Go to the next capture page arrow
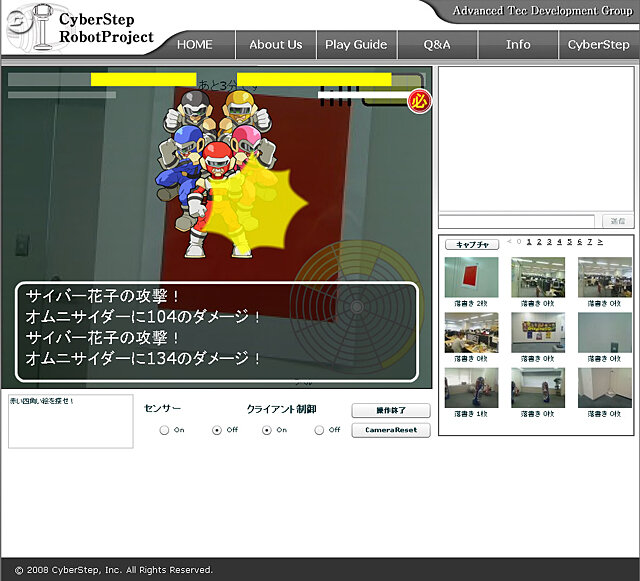Viewport: 640px width, 581px height. coord(600,242)
